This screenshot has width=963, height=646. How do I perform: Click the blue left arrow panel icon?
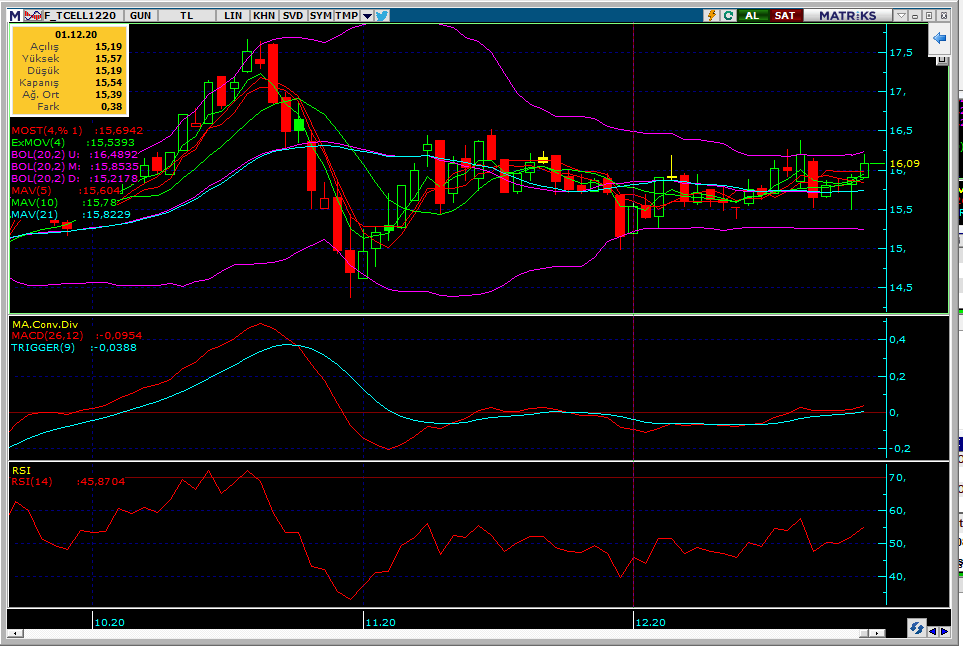point(940,38)
